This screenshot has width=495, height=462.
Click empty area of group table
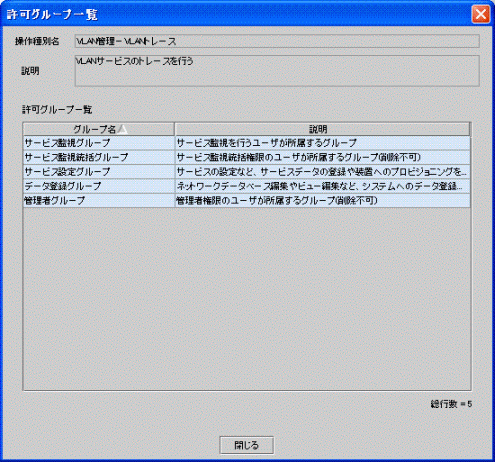[x=247, y=298]
